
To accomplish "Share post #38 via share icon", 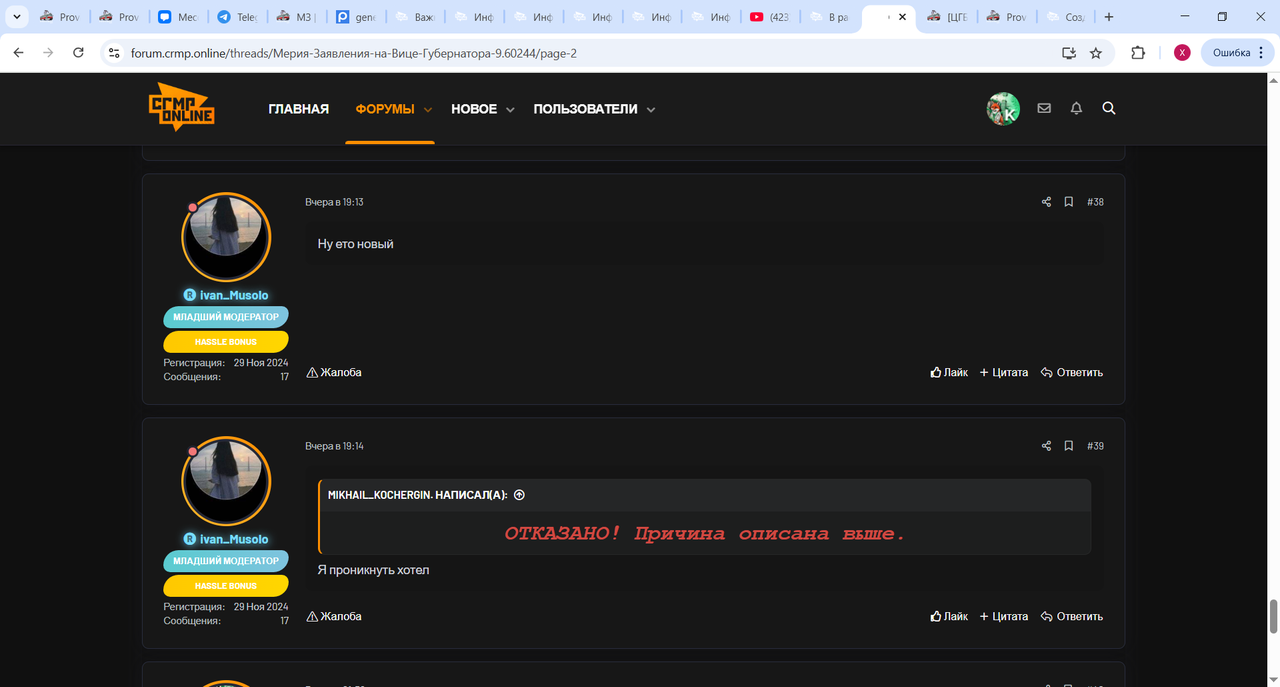I will tap(1046, 202).
